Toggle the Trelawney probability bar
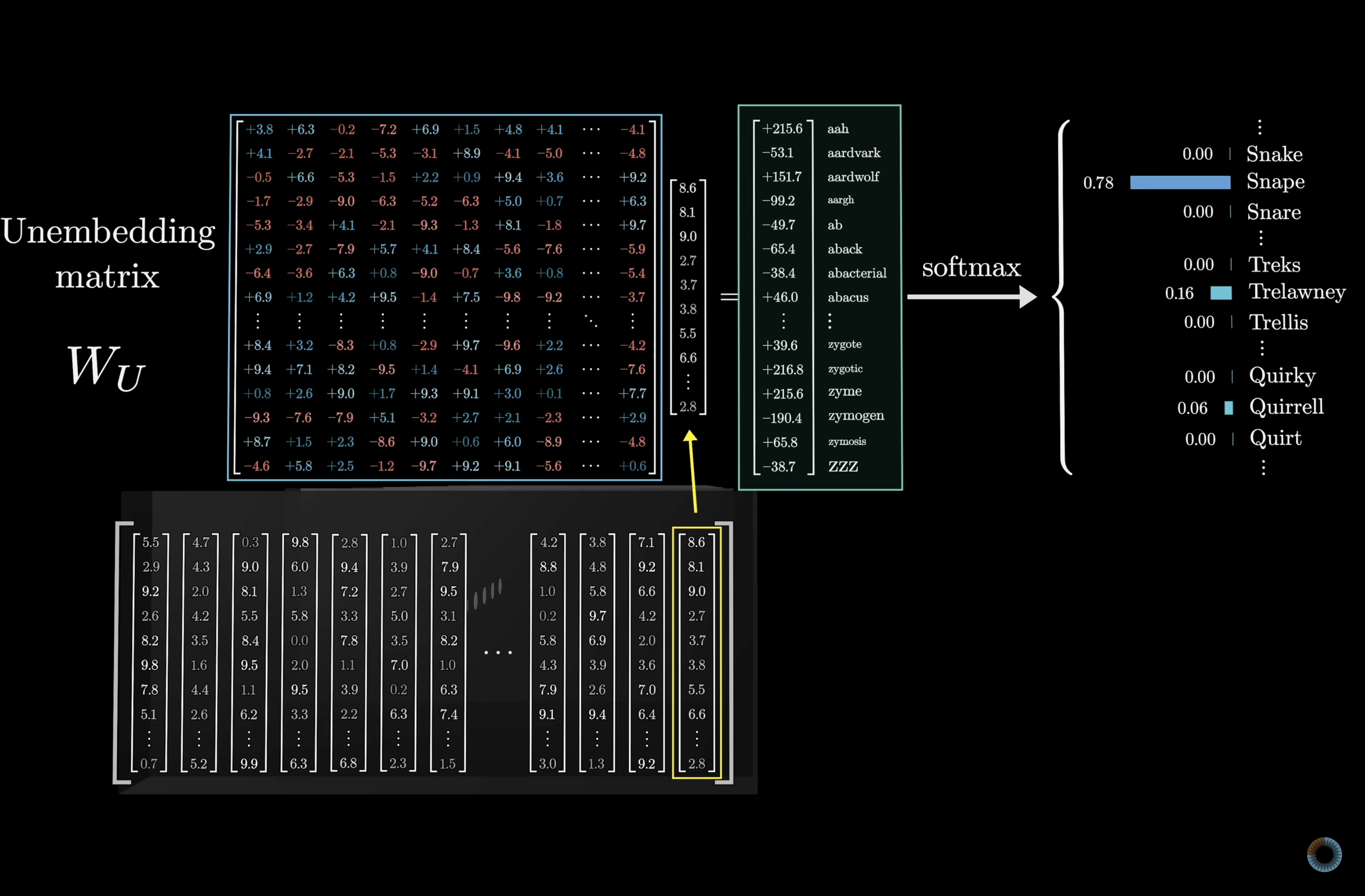The width and height of the screenshot is (1365, 896). tap(1221, 292)
